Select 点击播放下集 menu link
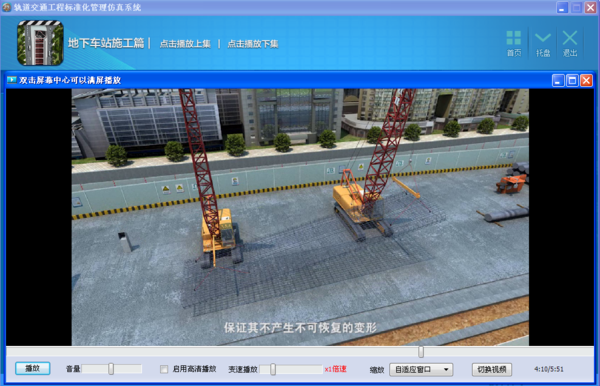This screenshot has width=600, height=386. [x=253, y=44]
